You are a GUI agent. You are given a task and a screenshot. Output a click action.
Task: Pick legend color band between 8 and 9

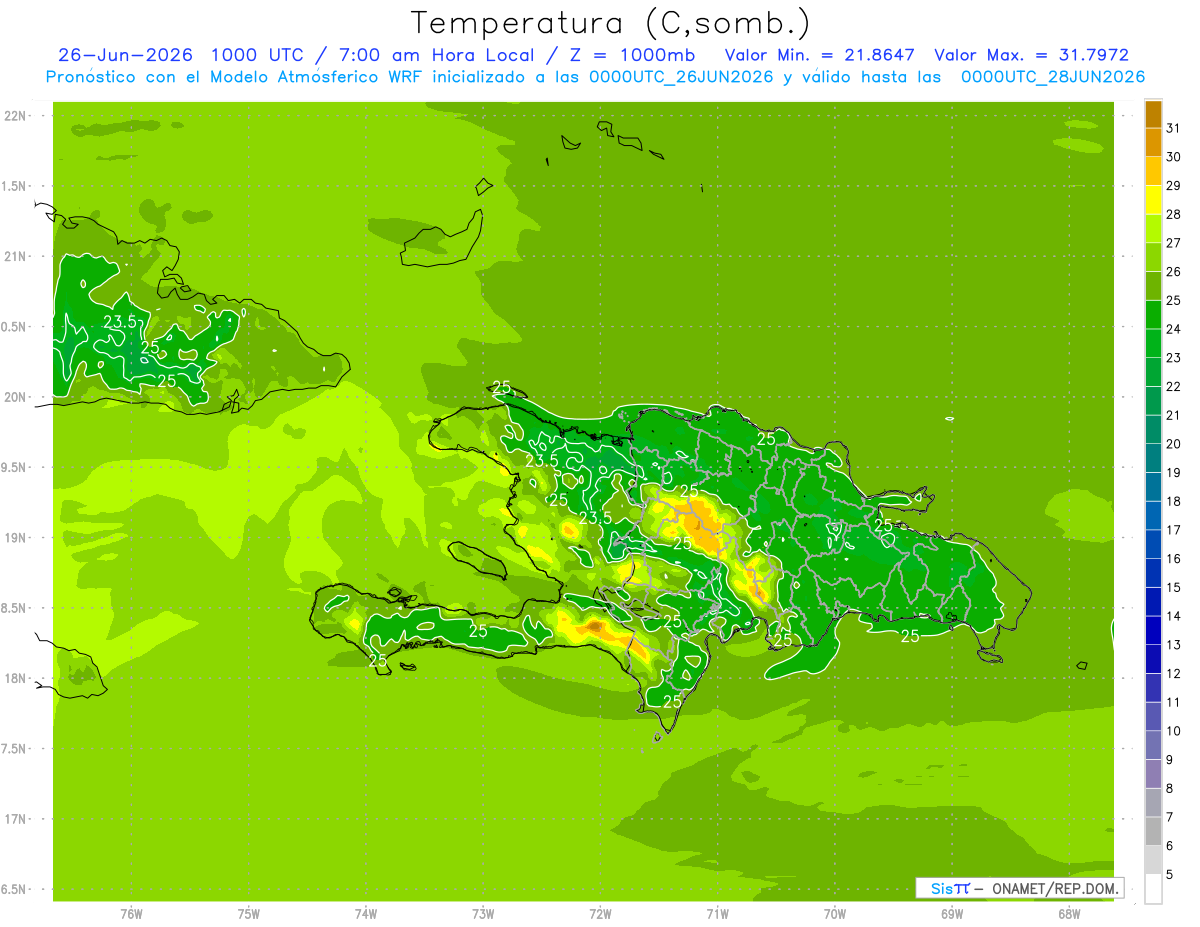click(1153, 774)
